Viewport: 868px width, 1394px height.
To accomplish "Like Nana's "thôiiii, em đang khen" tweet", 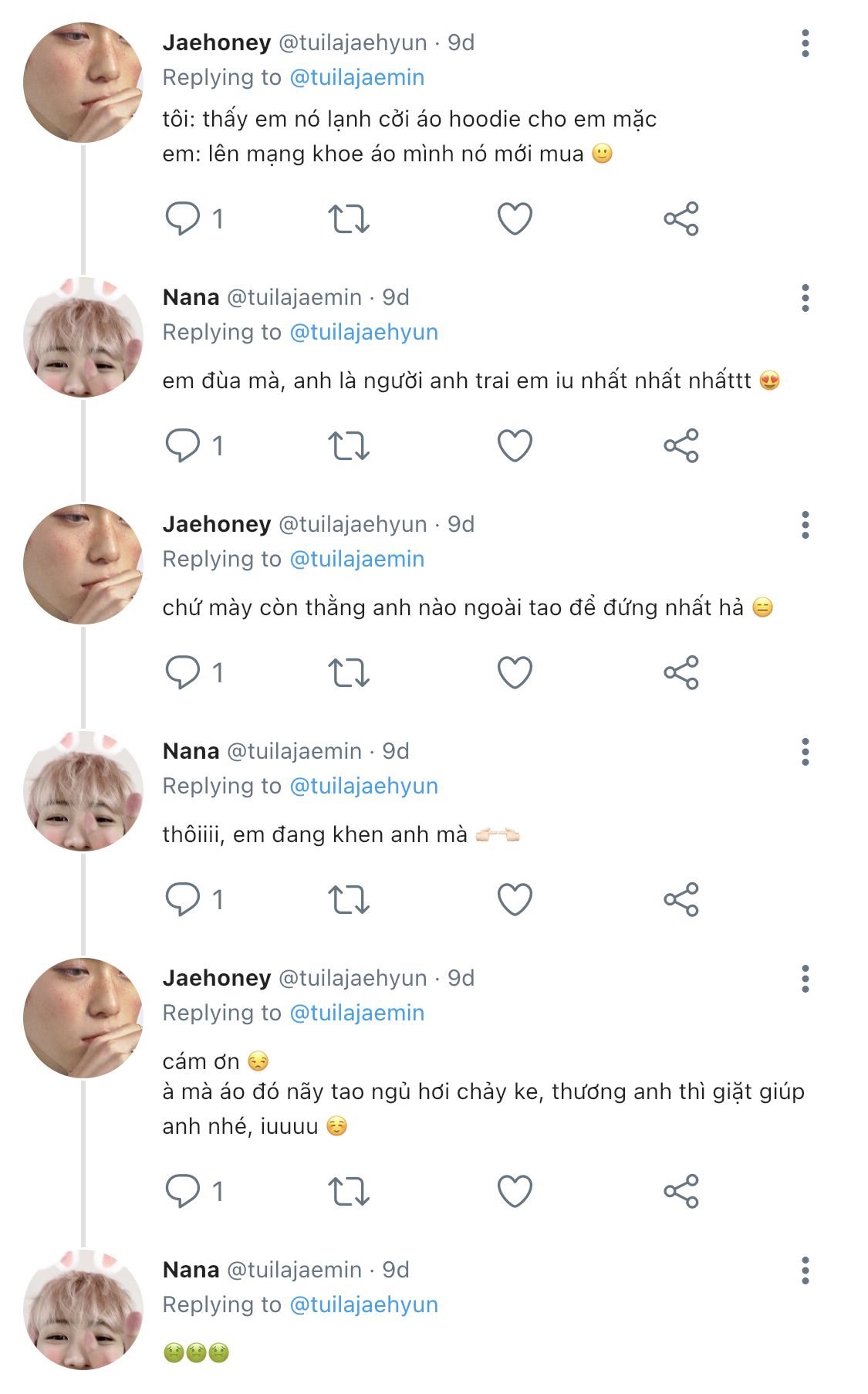I will click(x=515, y=899).
